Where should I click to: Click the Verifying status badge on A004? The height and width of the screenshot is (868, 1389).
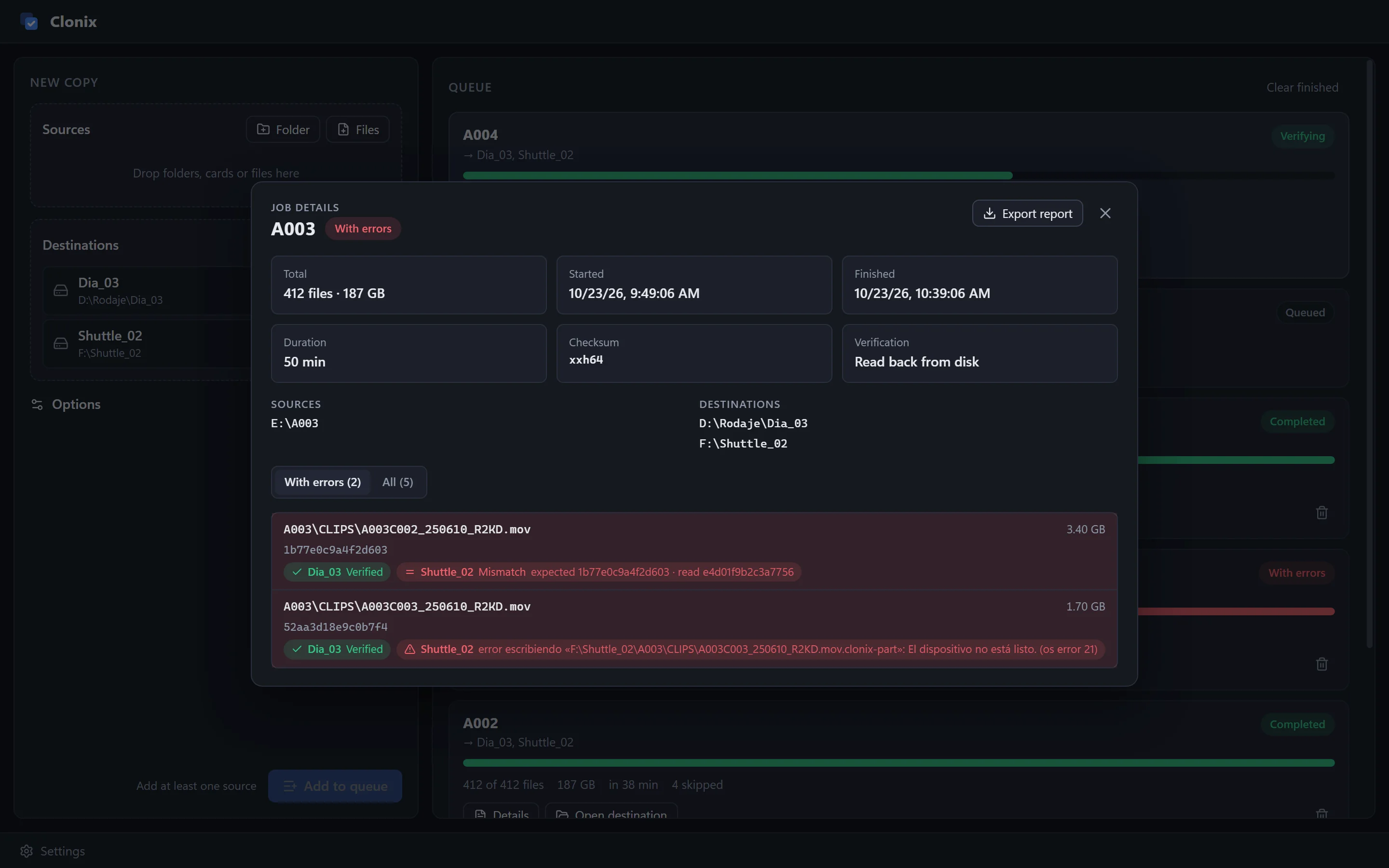click(1302, 136)
